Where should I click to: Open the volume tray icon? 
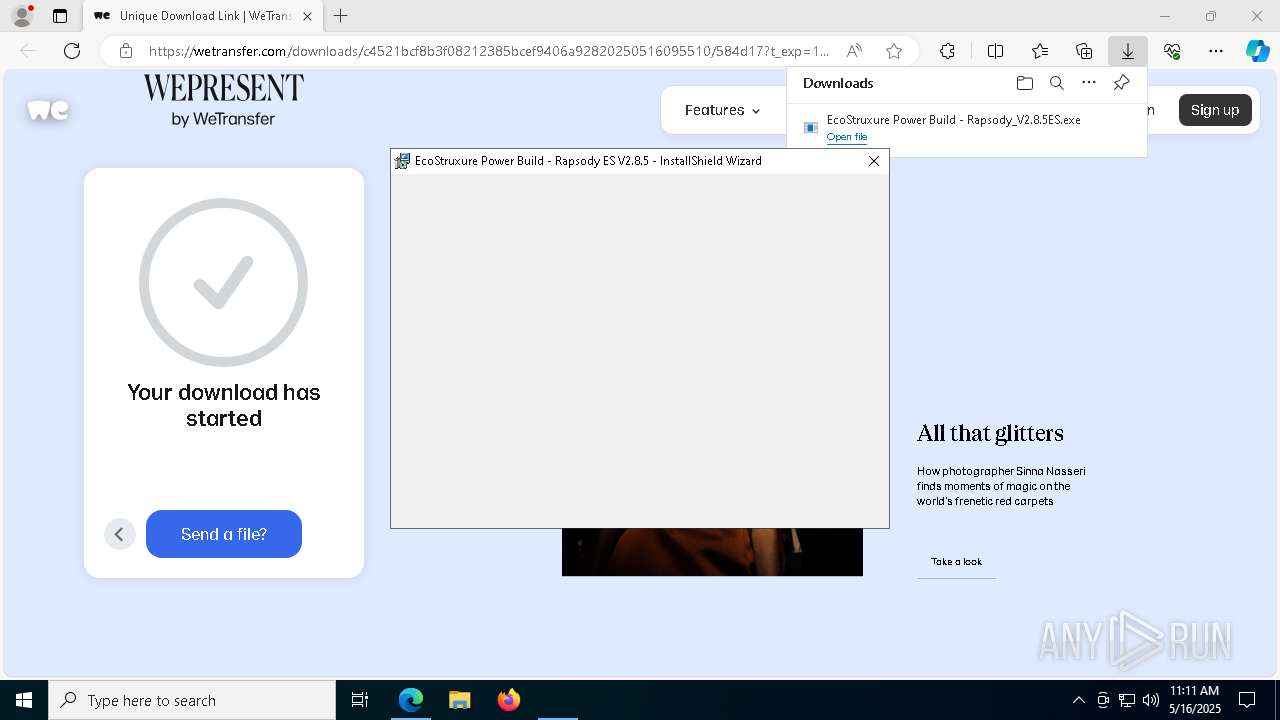click(x=1151, y=700)
